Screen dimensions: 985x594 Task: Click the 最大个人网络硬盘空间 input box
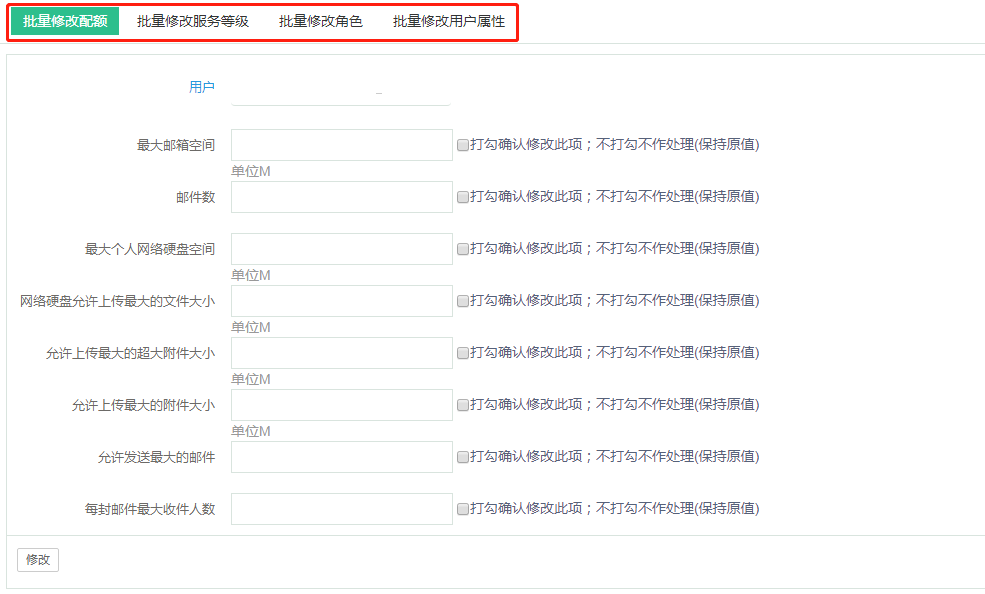[342, 249]
